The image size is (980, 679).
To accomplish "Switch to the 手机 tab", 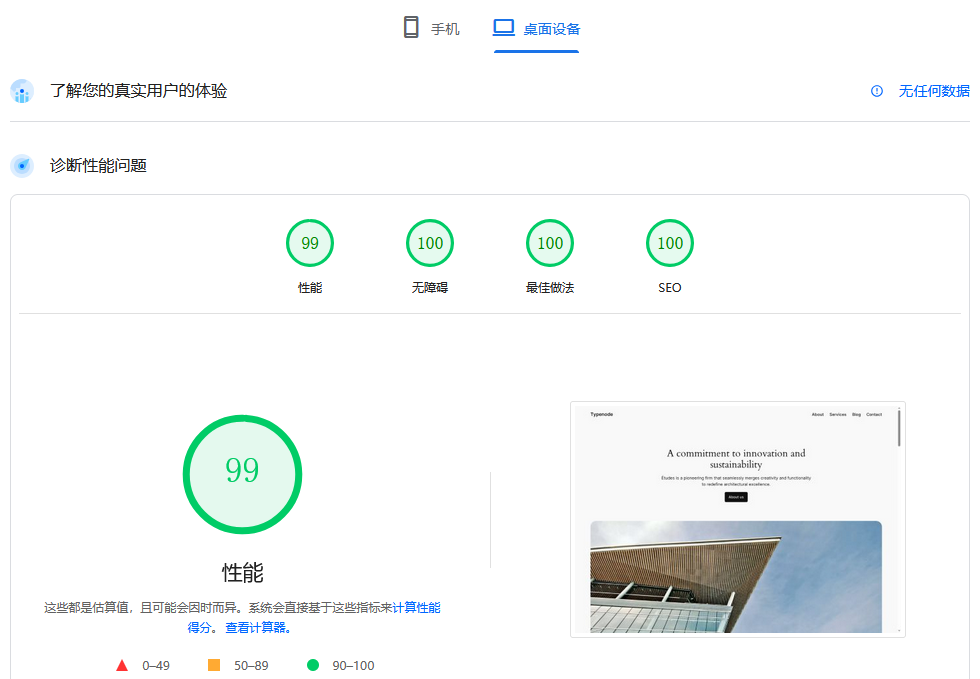I will (x=445, y=29).
